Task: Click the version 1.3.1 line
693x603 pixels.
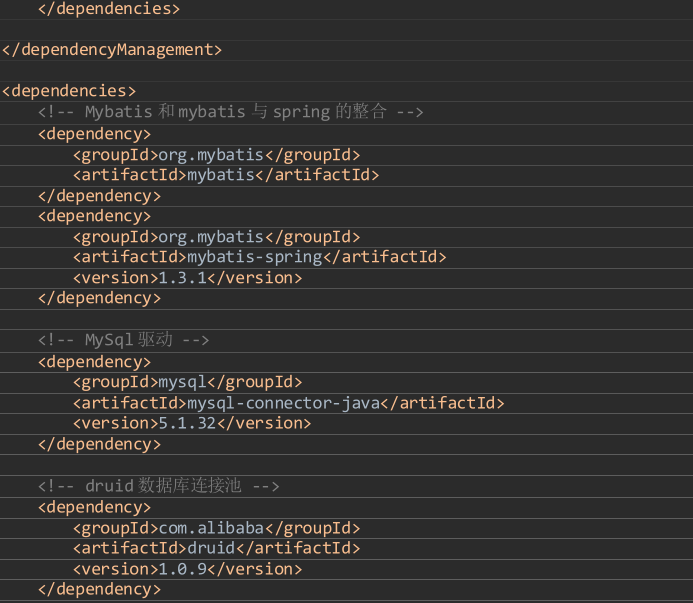Action: 188,278
